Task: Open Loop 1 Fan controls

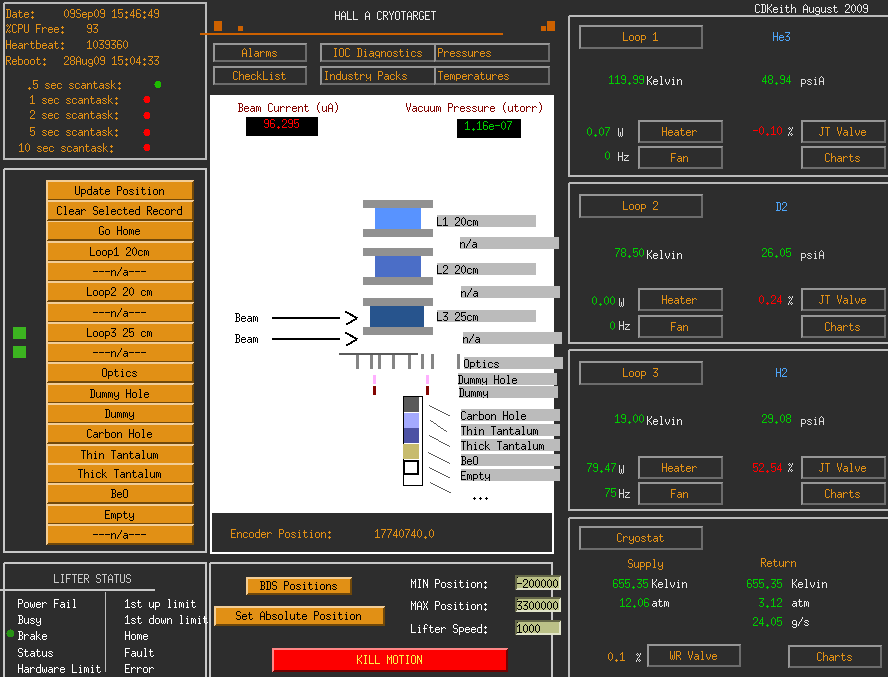Action: coord(680,157)
